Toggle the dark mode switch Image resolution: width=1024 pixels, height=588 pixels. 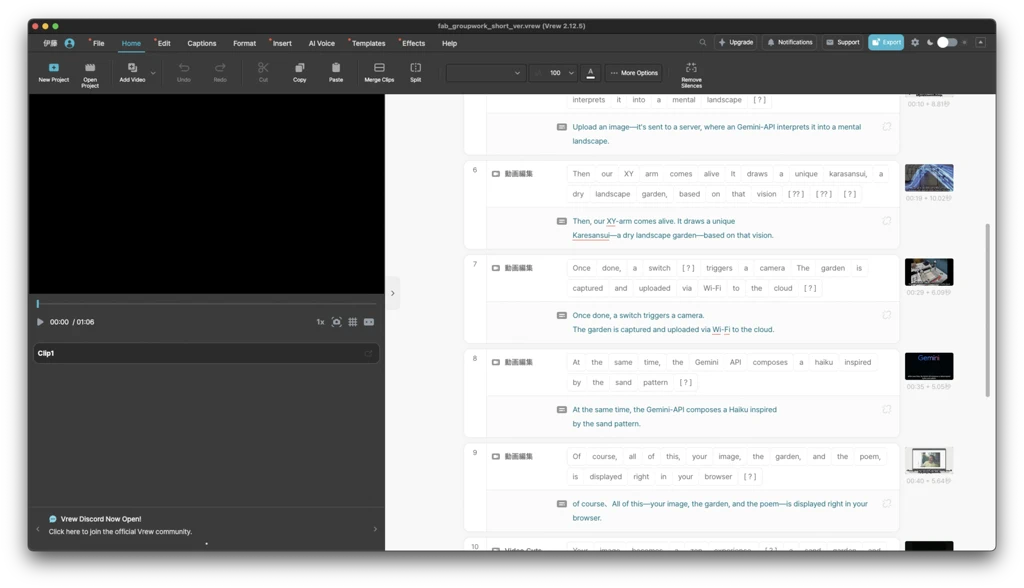coord(947,42)
